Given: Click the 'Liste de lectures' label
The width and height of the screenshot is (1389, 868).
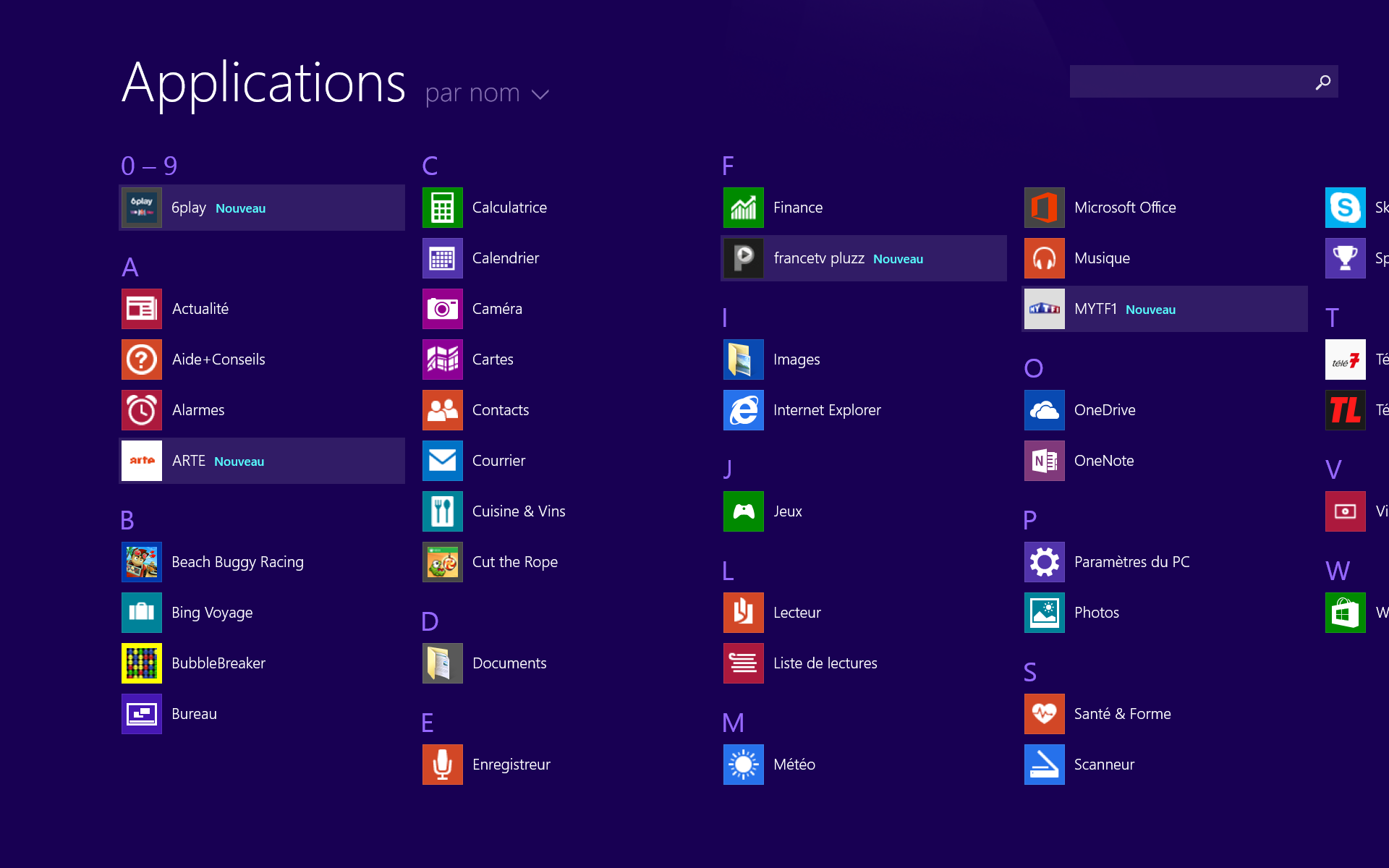Looking at the screenshot, I should [x=825, y=663].
